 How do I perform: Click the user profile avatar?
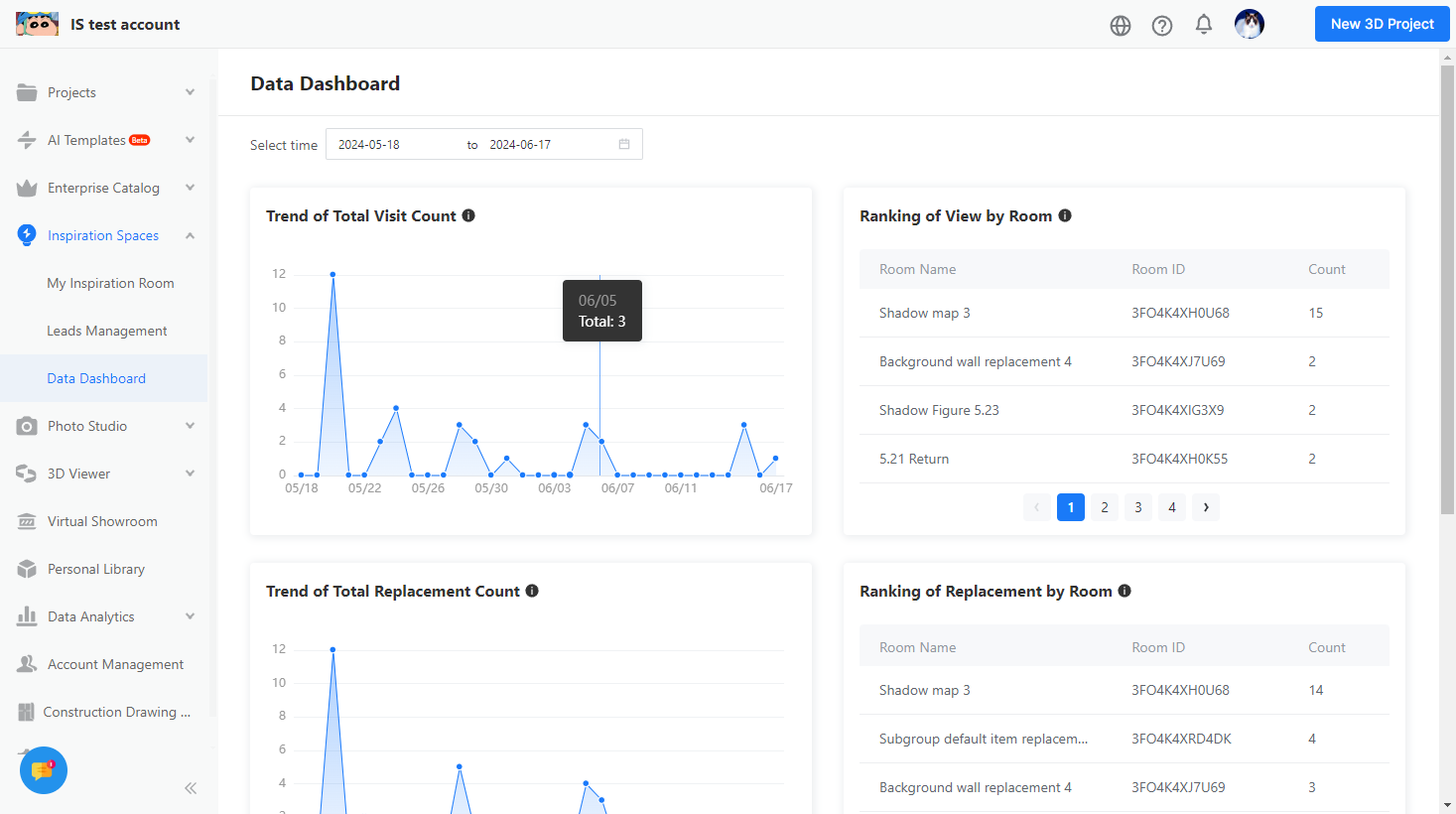tap(1249, 24)
